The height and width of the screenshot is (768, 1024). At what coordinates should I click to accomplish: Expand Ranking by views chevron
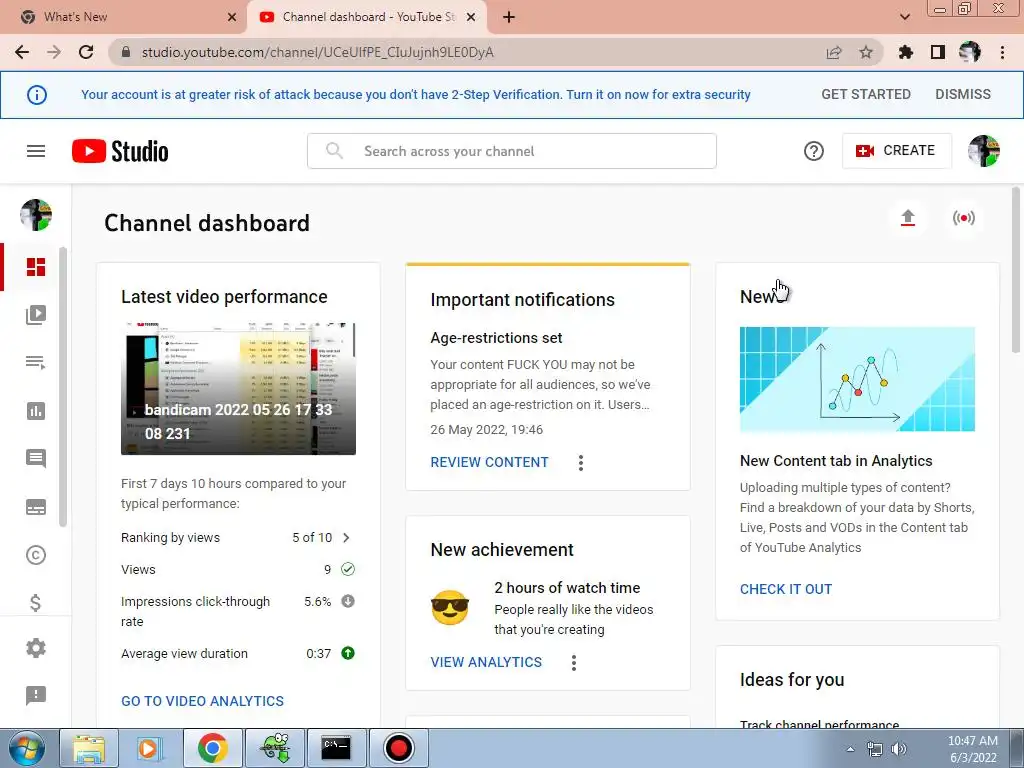click(346, 537)
